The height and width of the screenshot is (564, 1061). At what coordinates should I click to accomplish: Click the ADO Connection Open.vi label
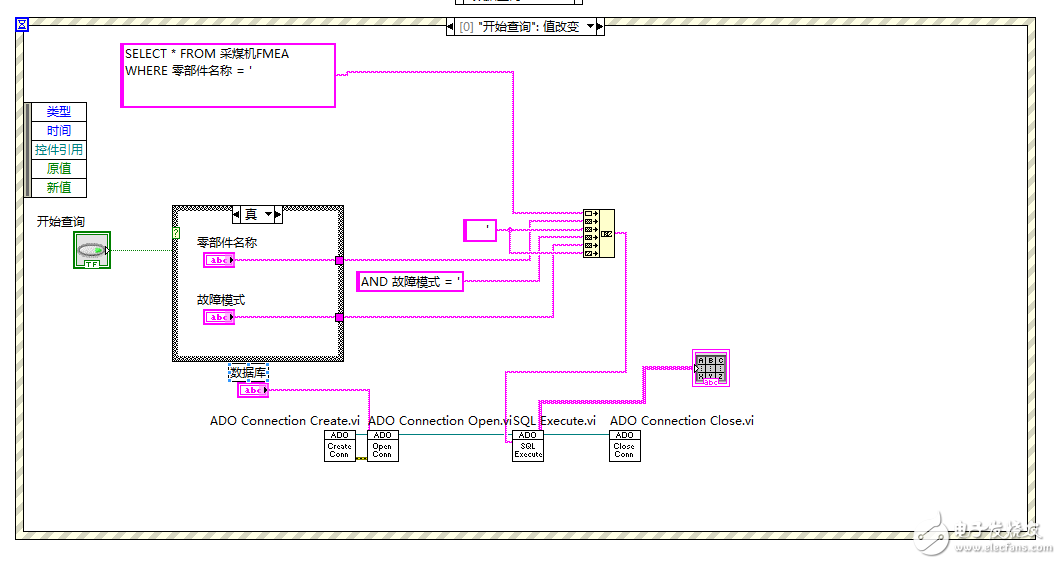(x=440, y=421)
